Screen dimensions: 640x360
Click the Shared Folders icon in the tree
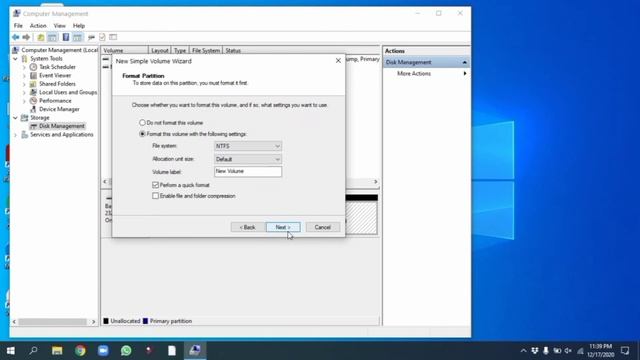33,84
